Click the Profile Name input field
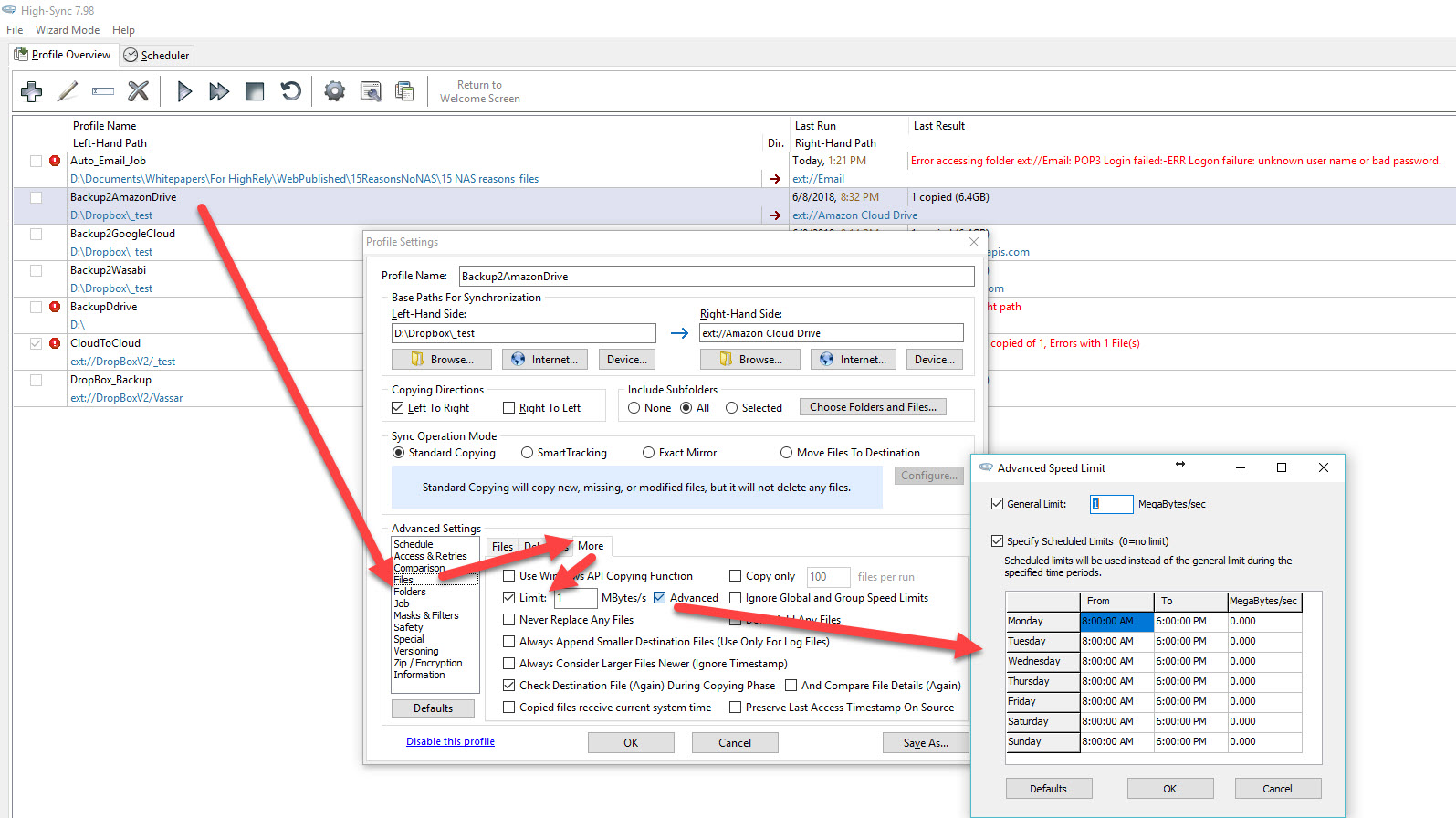 717,277
